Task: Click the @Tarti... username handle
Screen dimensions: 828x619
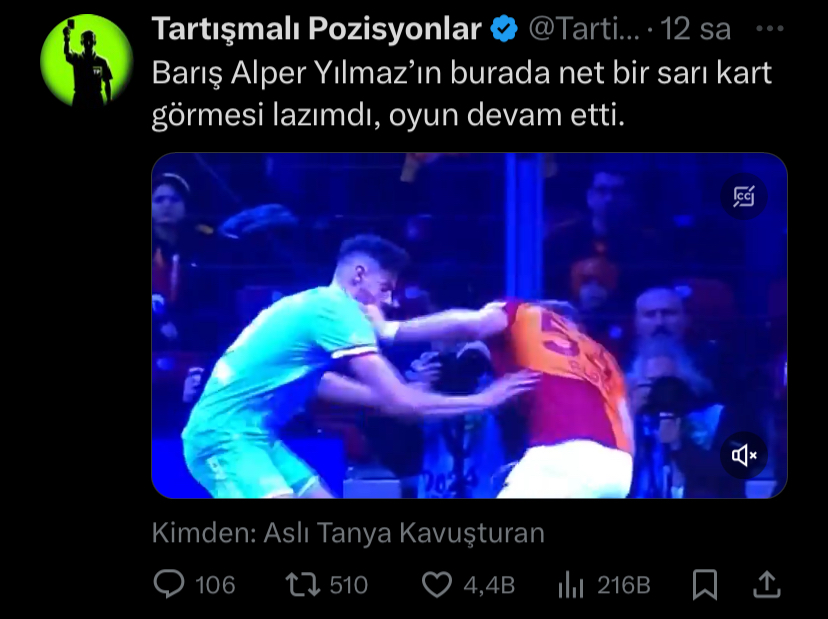Action: click(584, 29)
